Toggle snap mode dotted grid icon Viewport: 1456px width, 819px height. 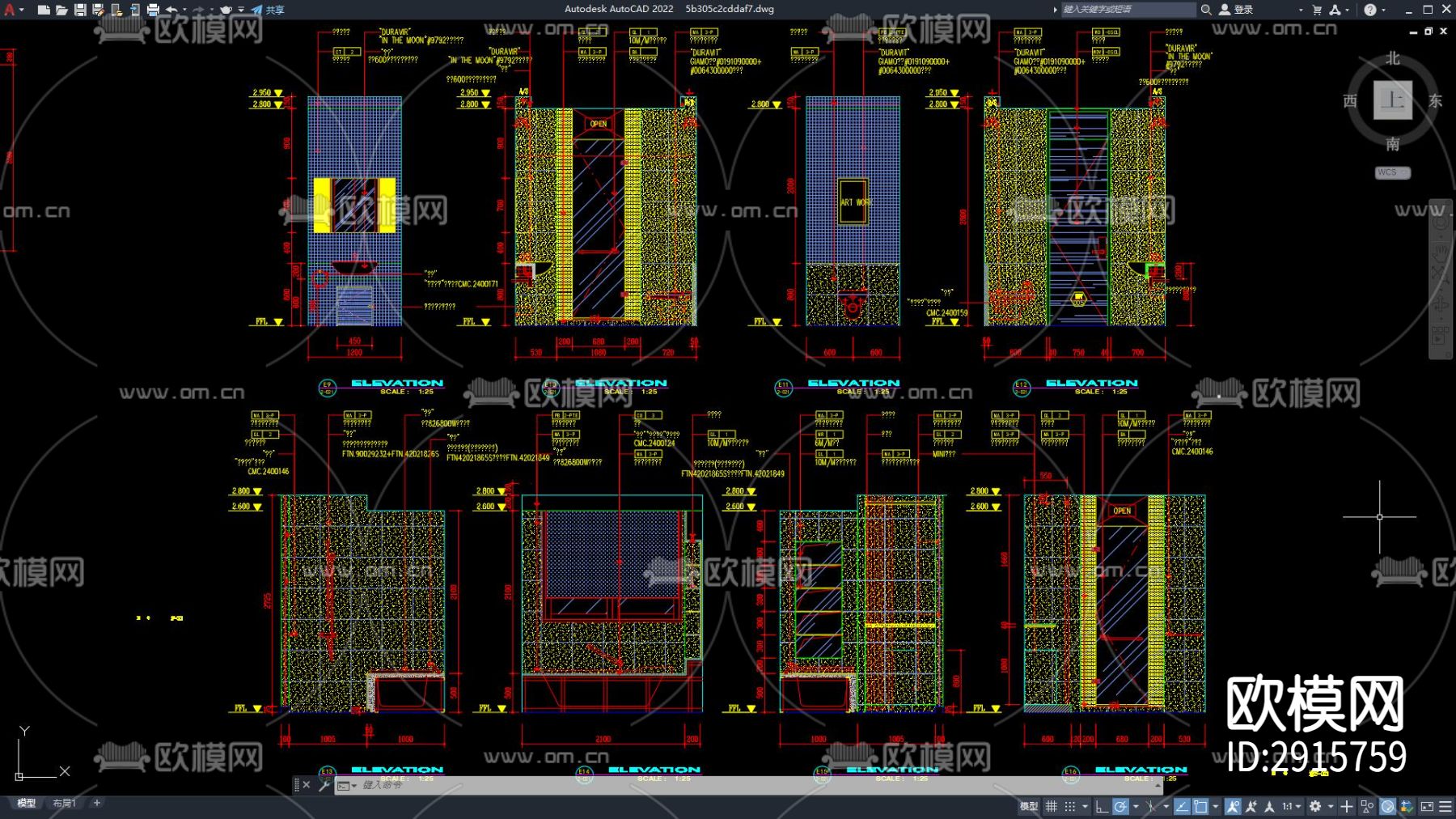pos(1070,806)
